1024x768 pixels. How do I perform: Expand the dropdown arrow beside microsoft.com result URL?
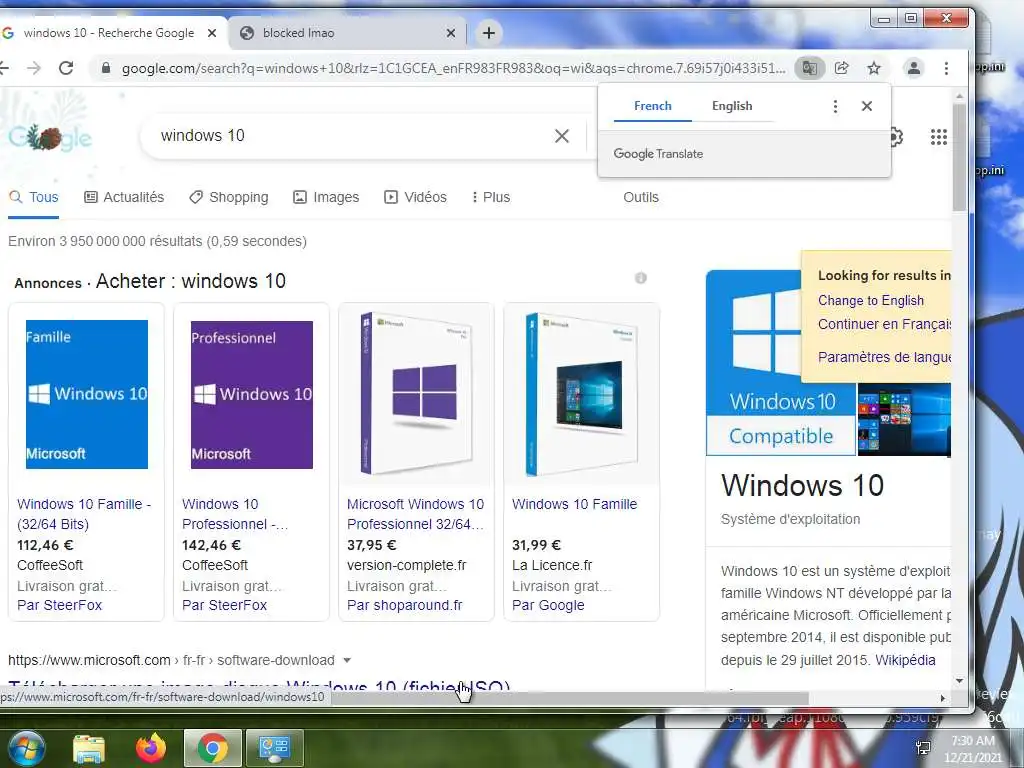pos(347,660)
